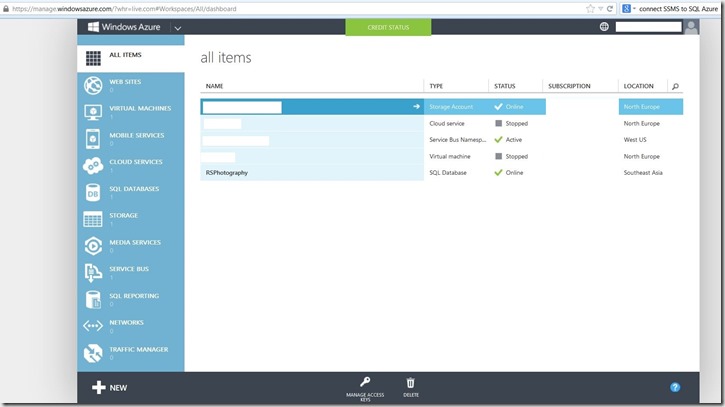Image resolution: width=725 pixels, height=407 pixels.
Task: Open the RSPhotography SQL database
Action: [227, 172]
